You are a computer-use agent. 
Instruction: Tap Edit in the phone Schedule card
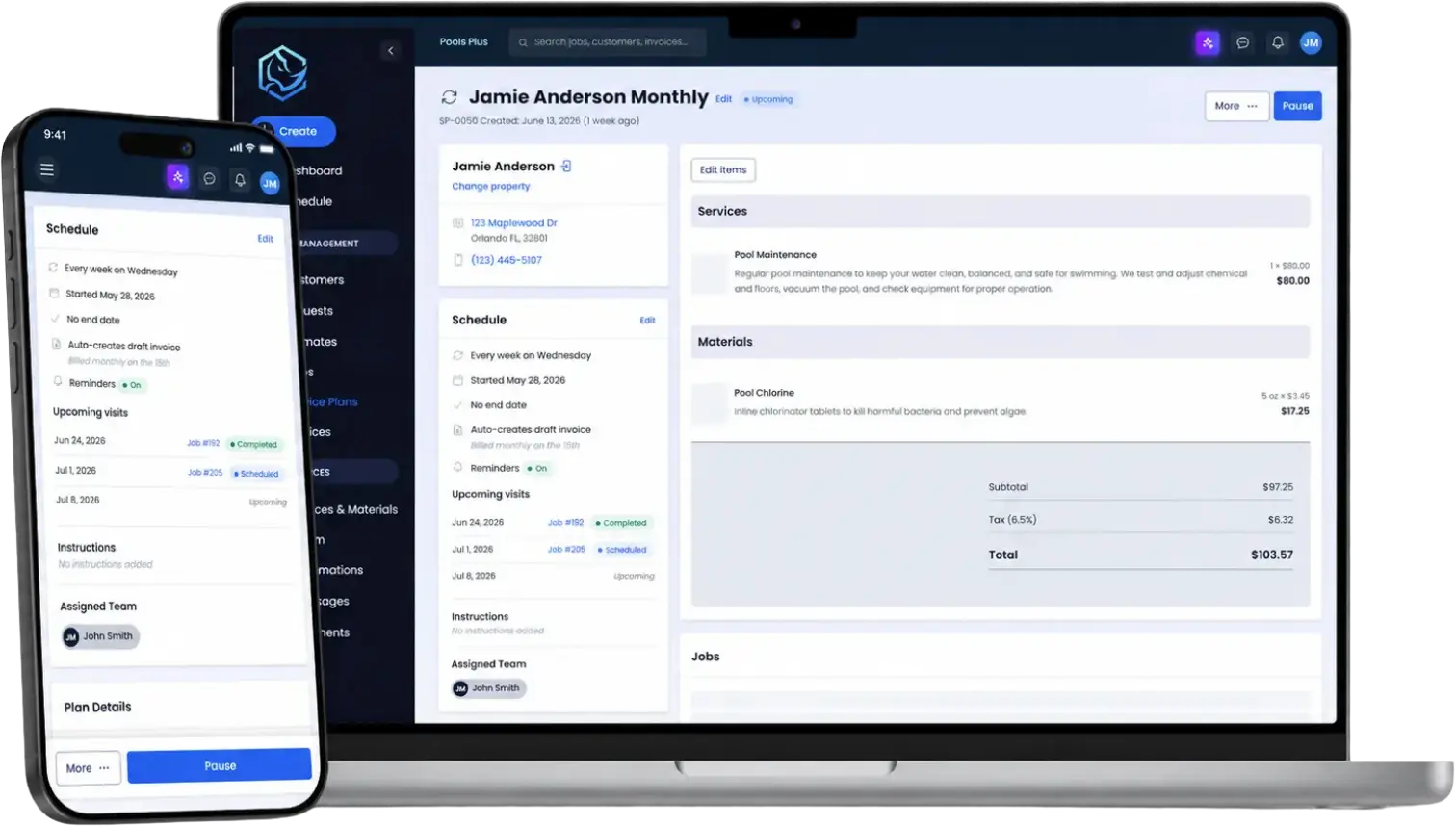(x=265, y=239)
